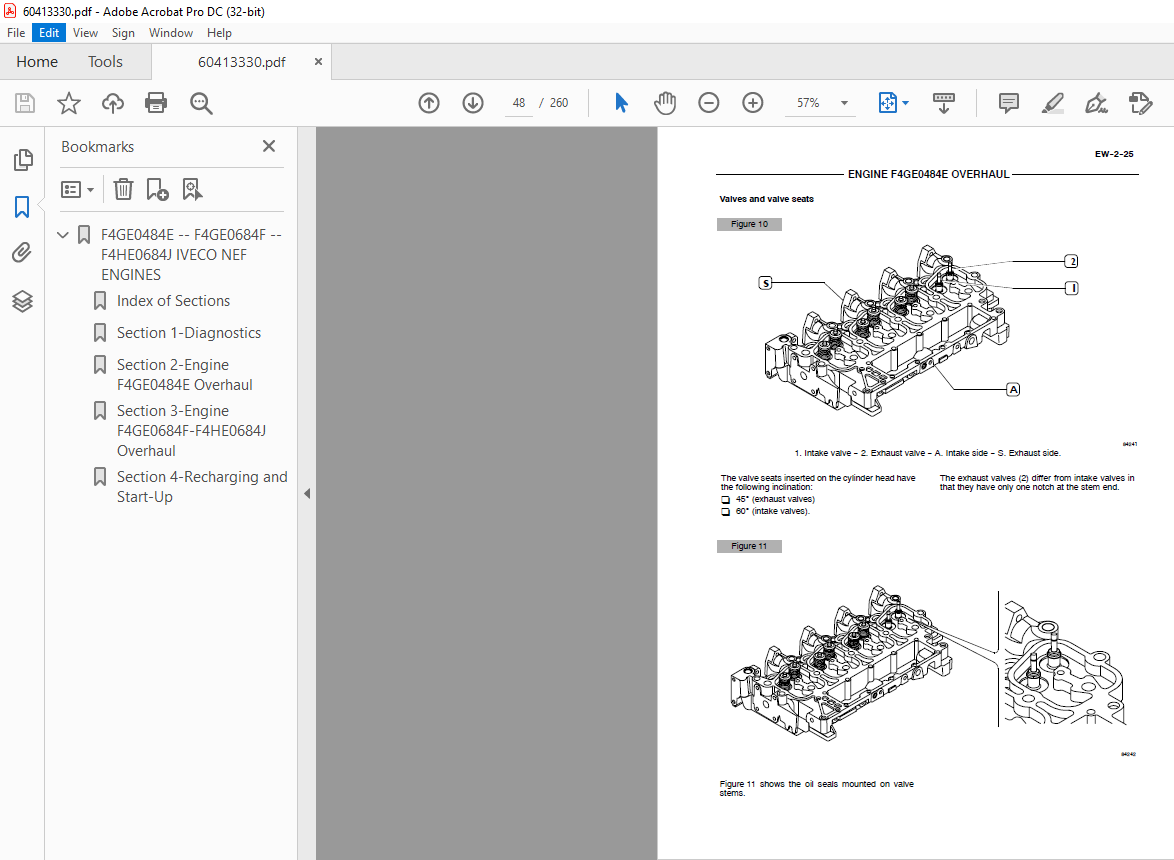Click the Figure 11 engine diagram
Viewport: 1174px width, 860px height.
928,662
